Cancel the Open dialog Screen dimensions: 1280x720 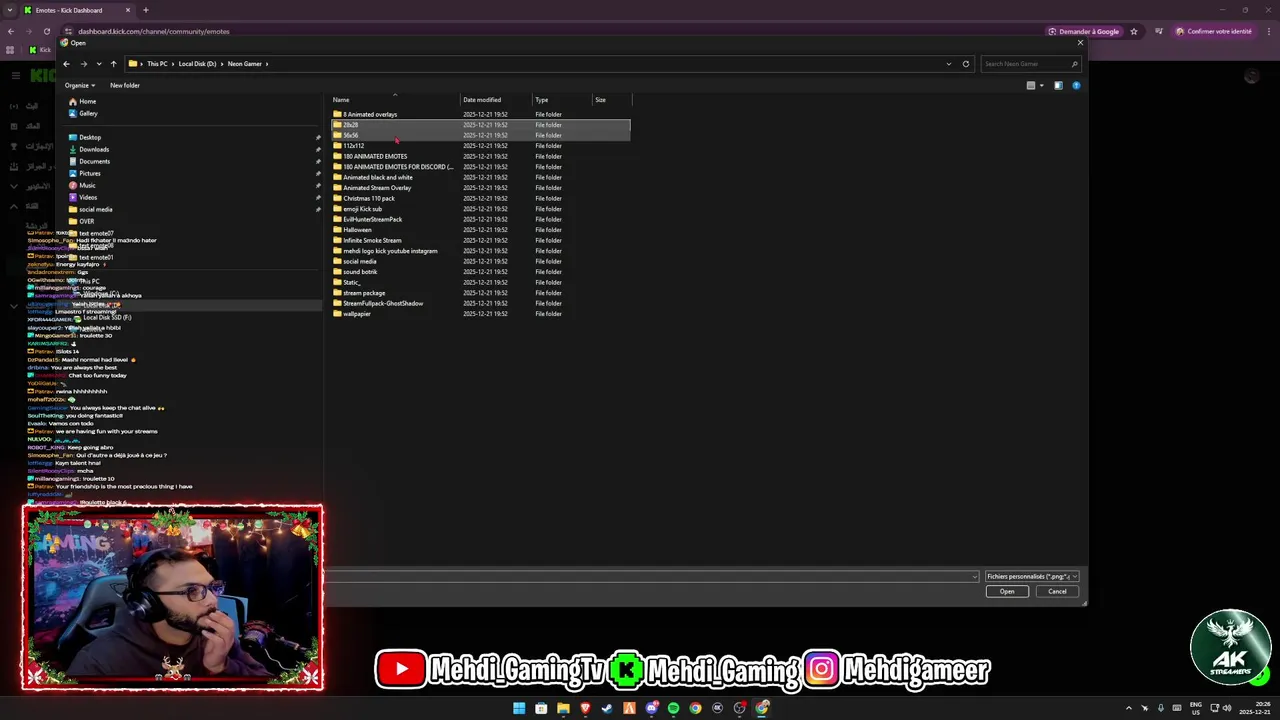tap(1057, 592)
